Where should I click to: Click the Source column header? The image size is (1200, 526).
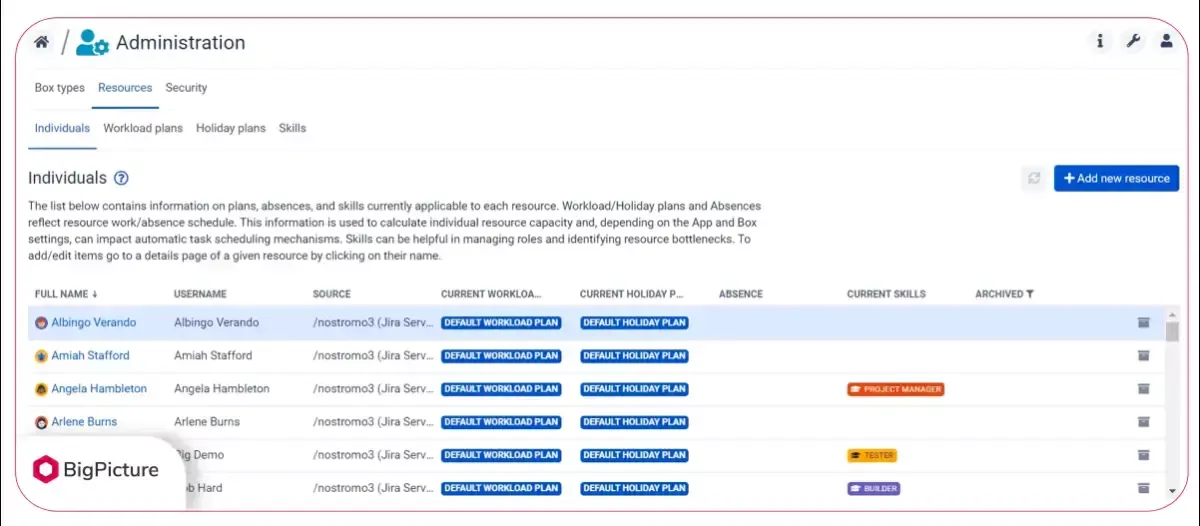pos(332,294)
